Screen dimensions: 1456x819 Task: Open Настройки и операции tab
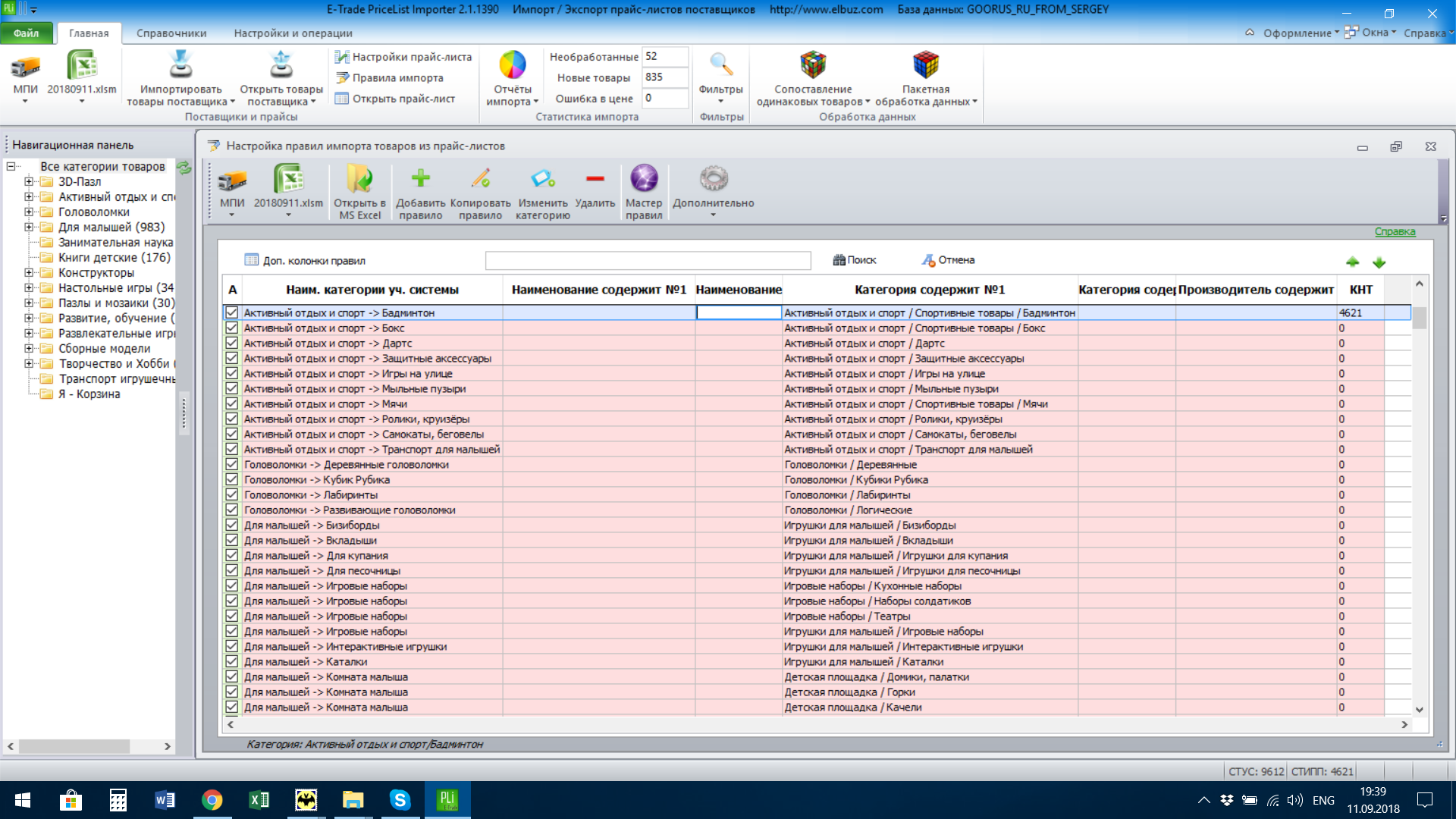tap(293, 33)
